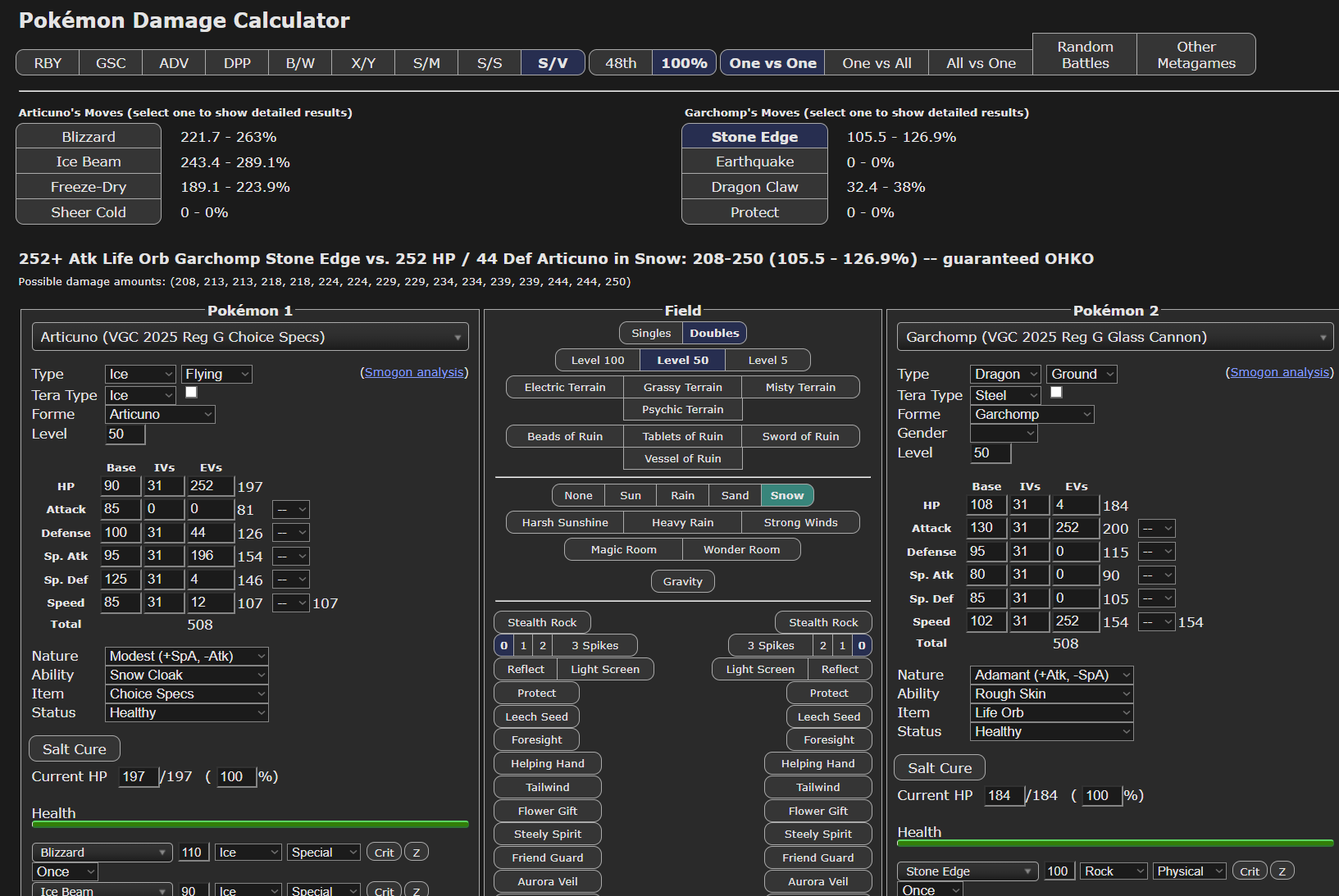
Task: Toggle Crit button for Articuno's Blizzard
Action: (384, 853)
